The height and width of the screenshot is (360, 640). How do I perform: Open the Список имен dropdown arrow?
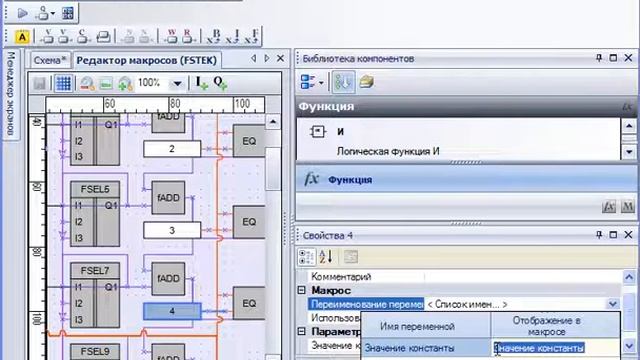point(612,304)
